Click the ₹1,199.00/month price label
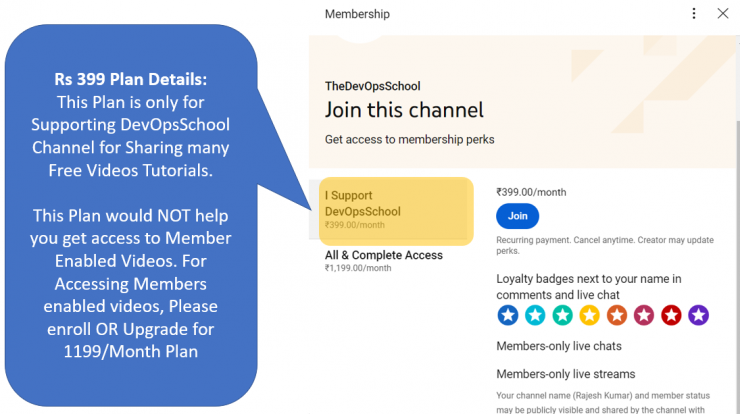The width and height of the screenshot is (740, 414). point(358,268)
